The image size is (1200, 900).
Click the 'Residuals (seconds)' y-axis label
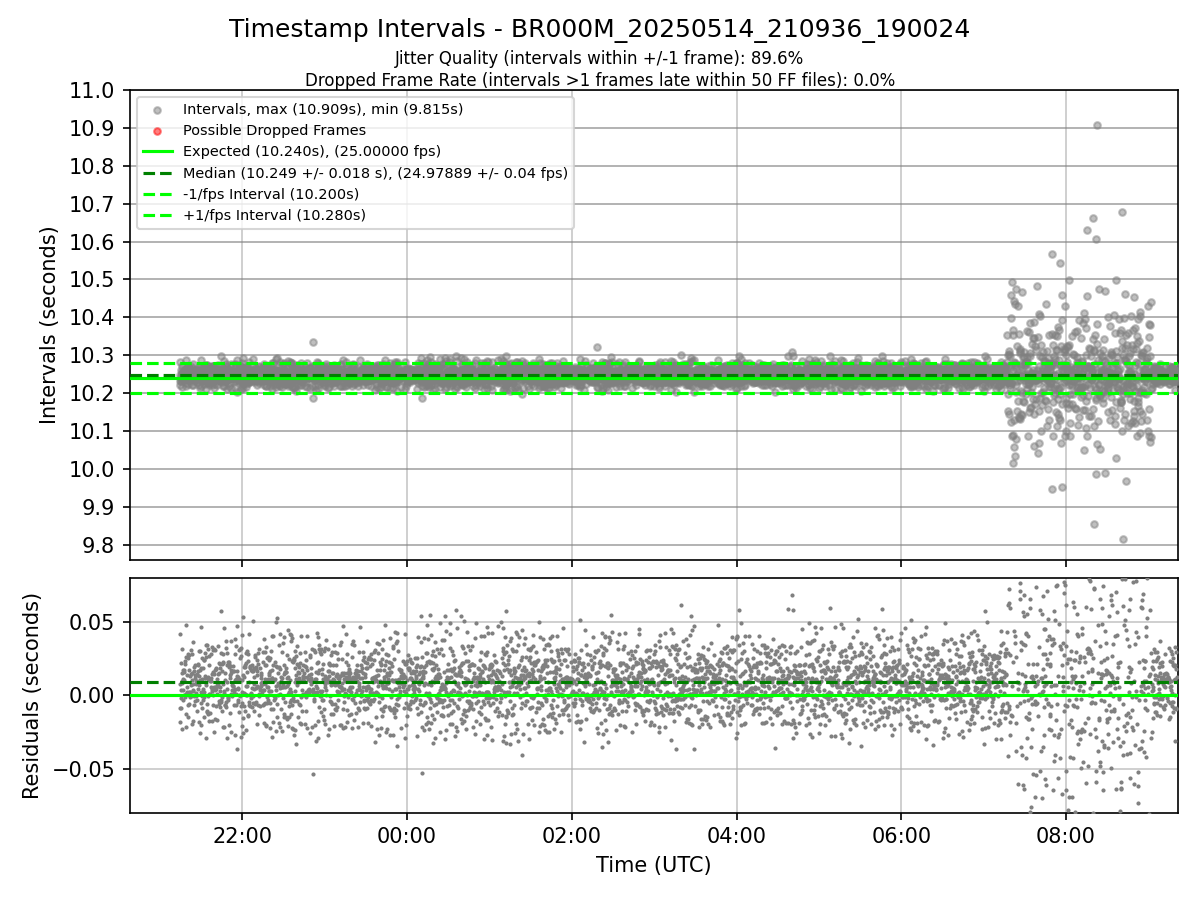pos(31,696)
